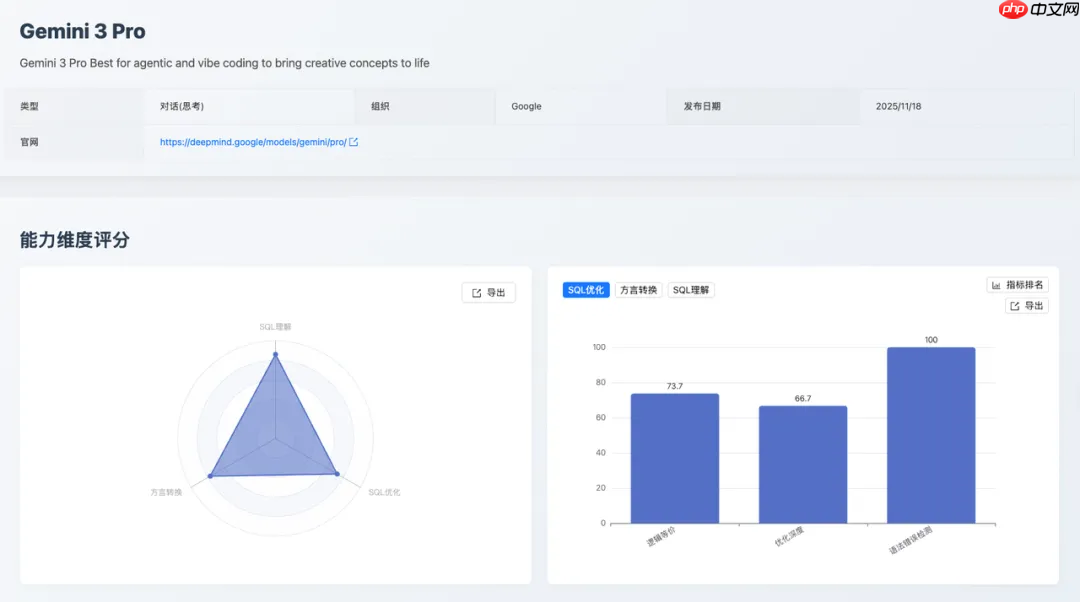Click the Google value in the 组织 field
The height and width of the screenshot is (602, 1080).
click(526, 105)
